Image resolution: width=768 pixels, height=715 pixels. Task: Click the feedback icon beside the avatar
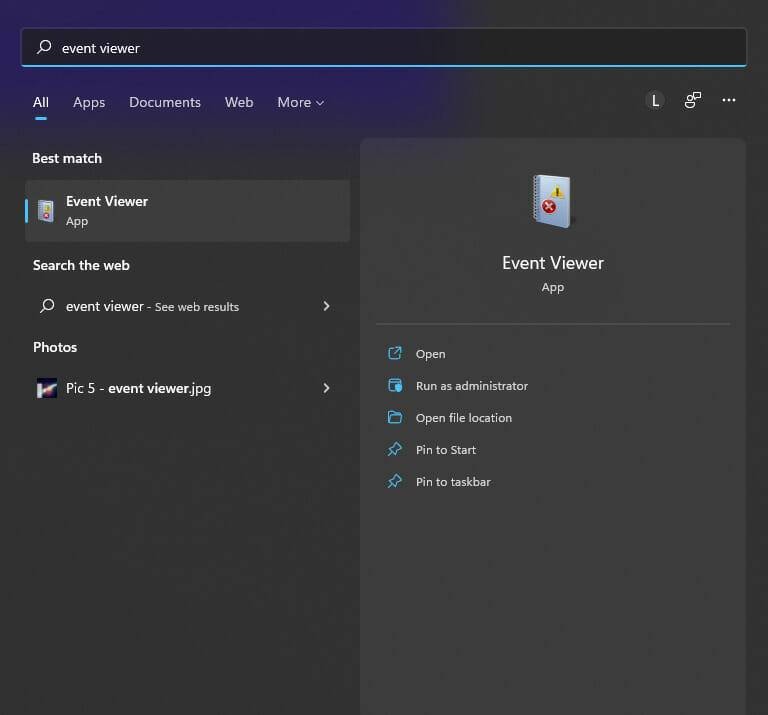click(692, 101)
